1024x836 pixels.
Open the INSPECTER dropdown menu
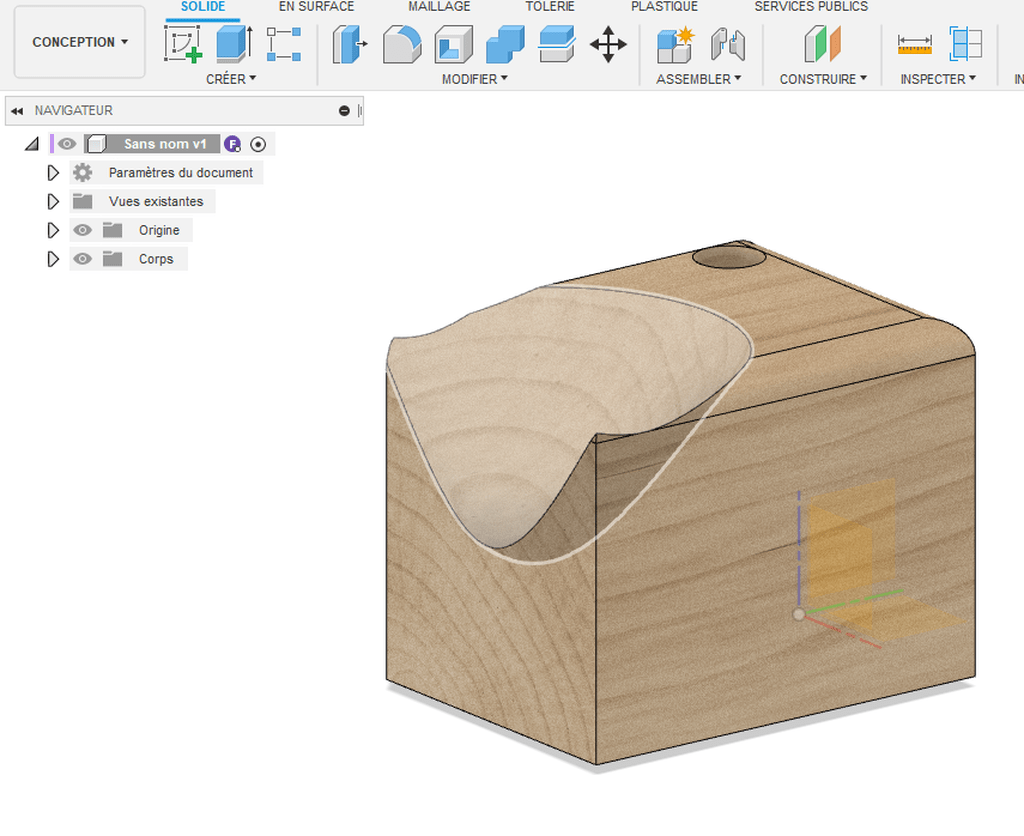point(938,79)
